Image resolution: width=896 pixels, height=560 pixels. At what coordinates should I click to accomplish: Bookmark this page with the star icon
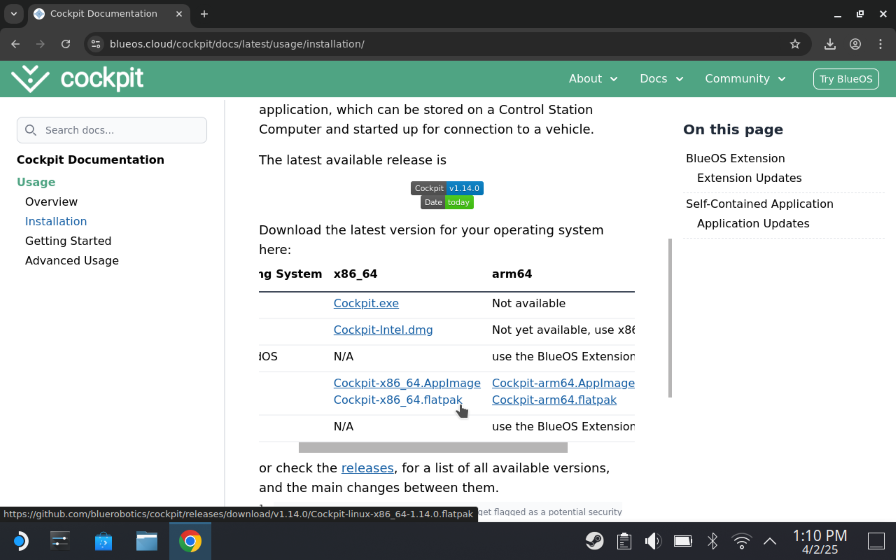pos(795,44)
